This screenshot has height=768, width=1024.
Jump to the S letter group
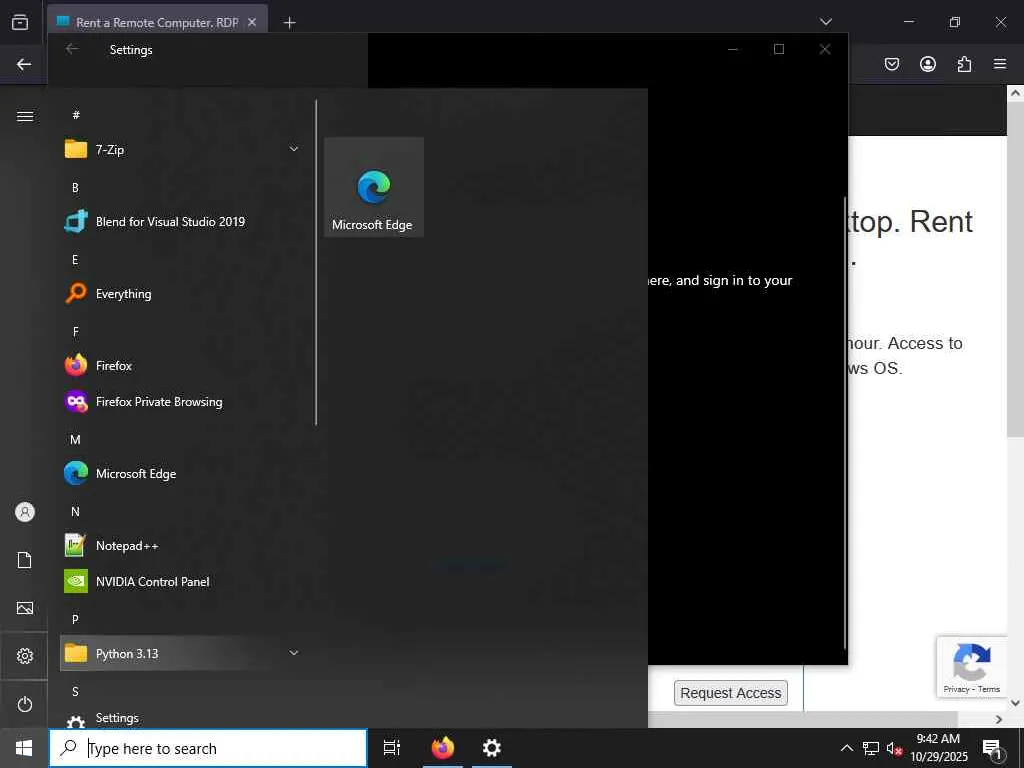point(75,692)
